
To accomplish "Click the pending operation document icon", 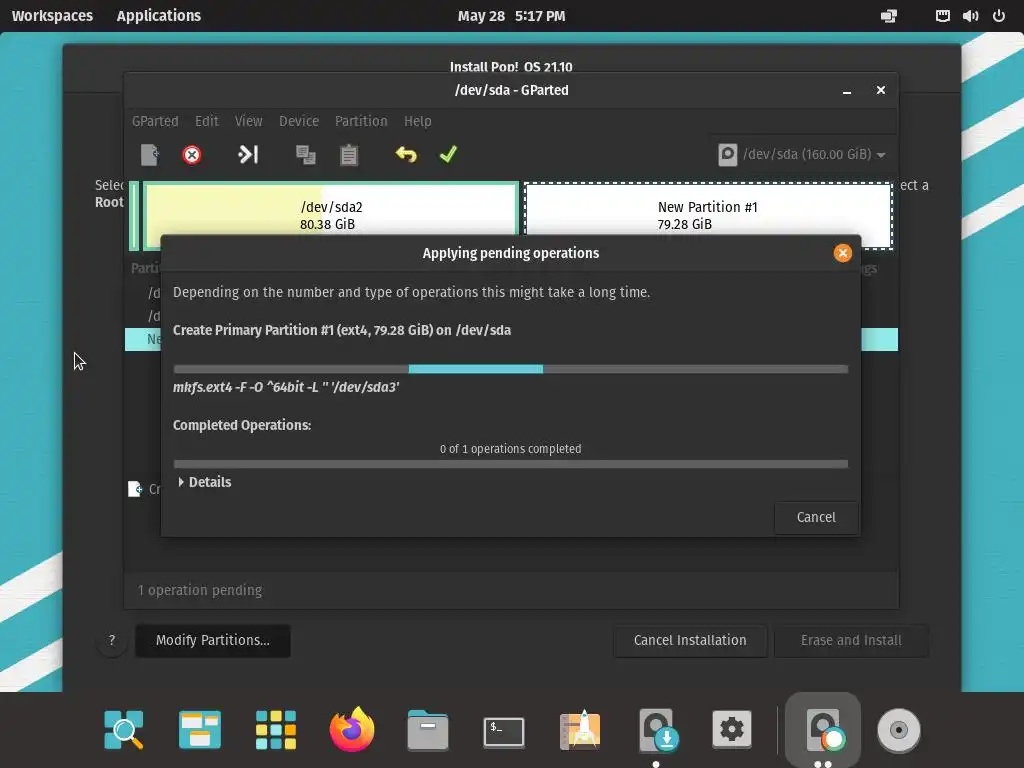I will [x=135, y=488].
